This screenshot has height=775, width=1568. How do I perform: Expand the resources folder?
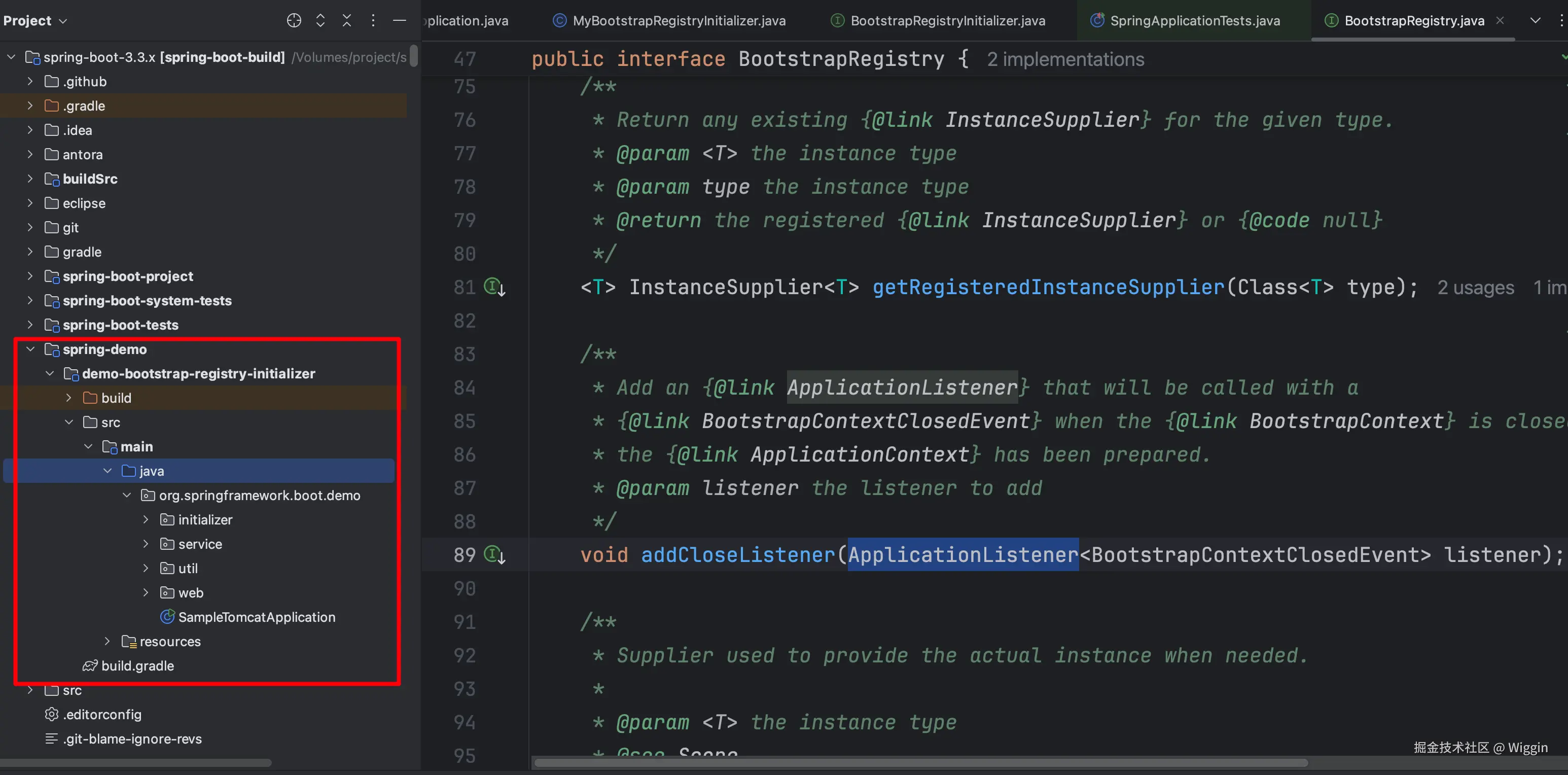pyautogui.click(x=107, y=641)
